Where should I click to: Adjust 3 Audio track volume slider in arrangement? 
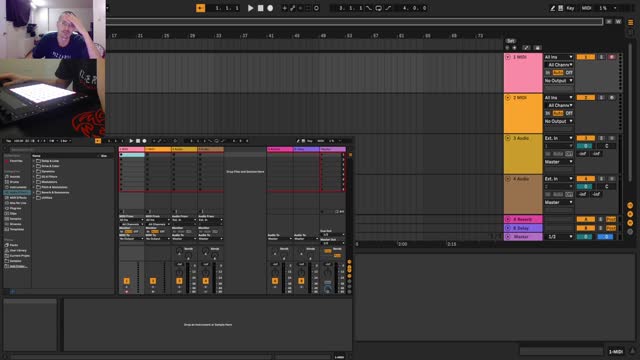pyautogui.click(x=585, y=146)
